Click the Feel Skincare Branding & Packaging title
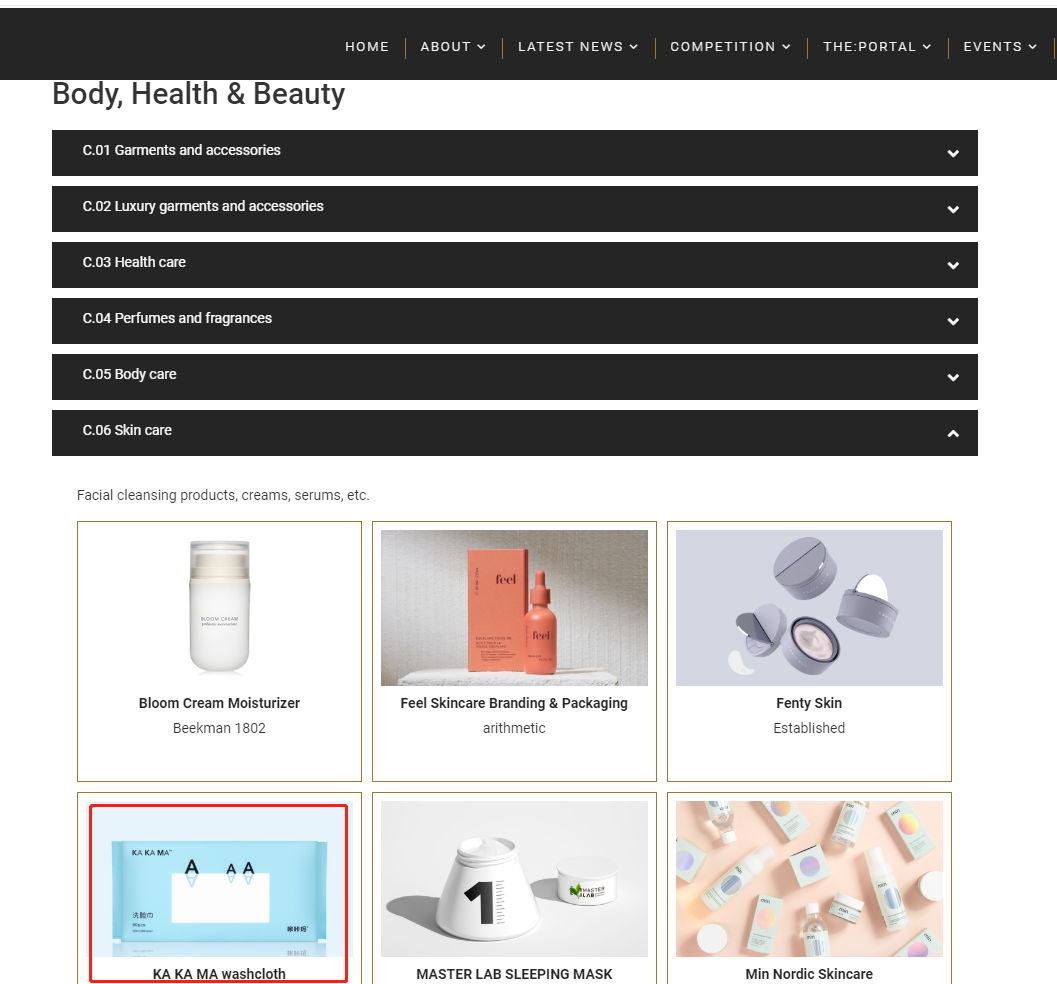The width and height of the screenshot is (1057, 984). (x=514, y=703)
